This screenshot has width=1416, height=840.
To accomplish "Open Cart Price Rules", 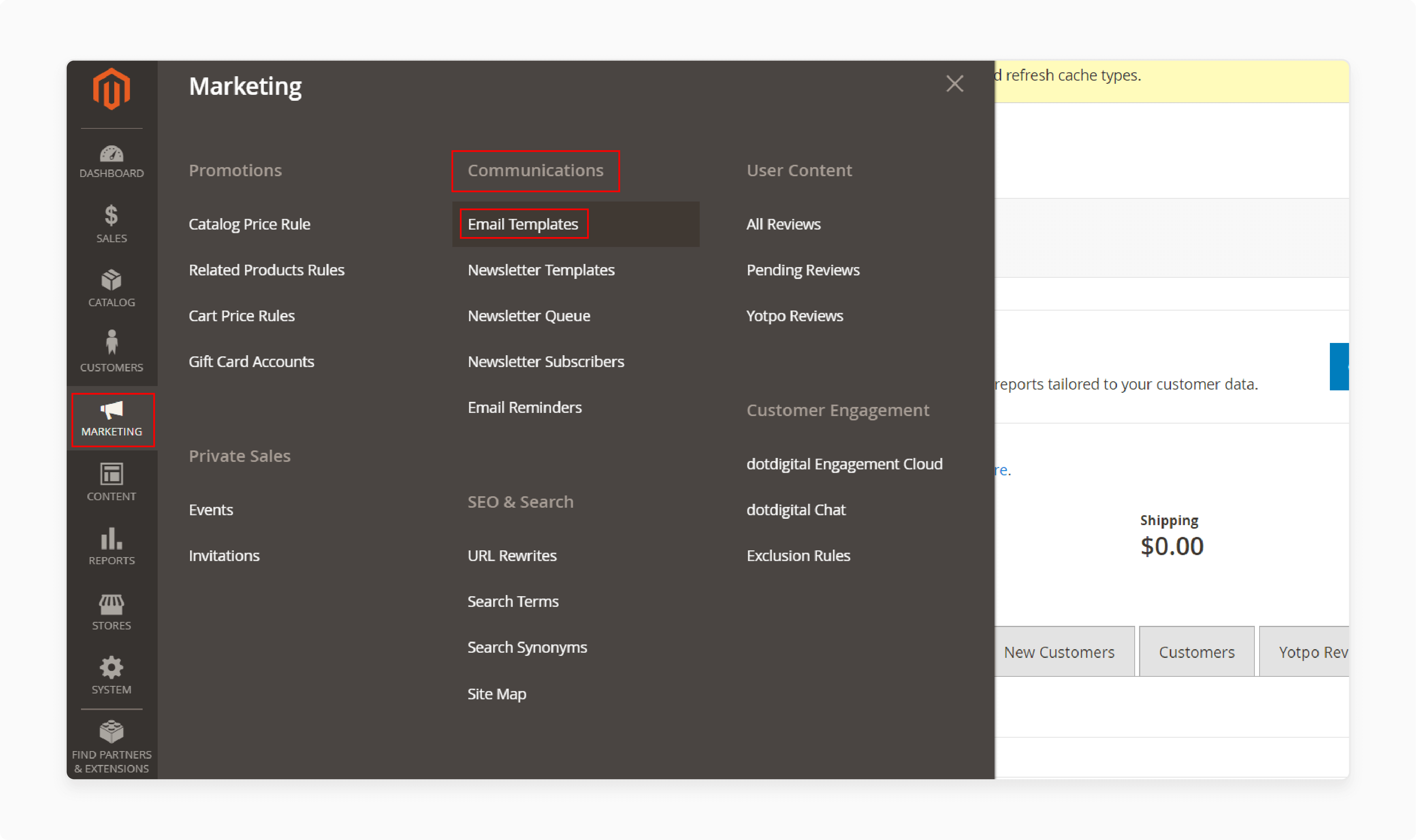I will coord(242,316).
